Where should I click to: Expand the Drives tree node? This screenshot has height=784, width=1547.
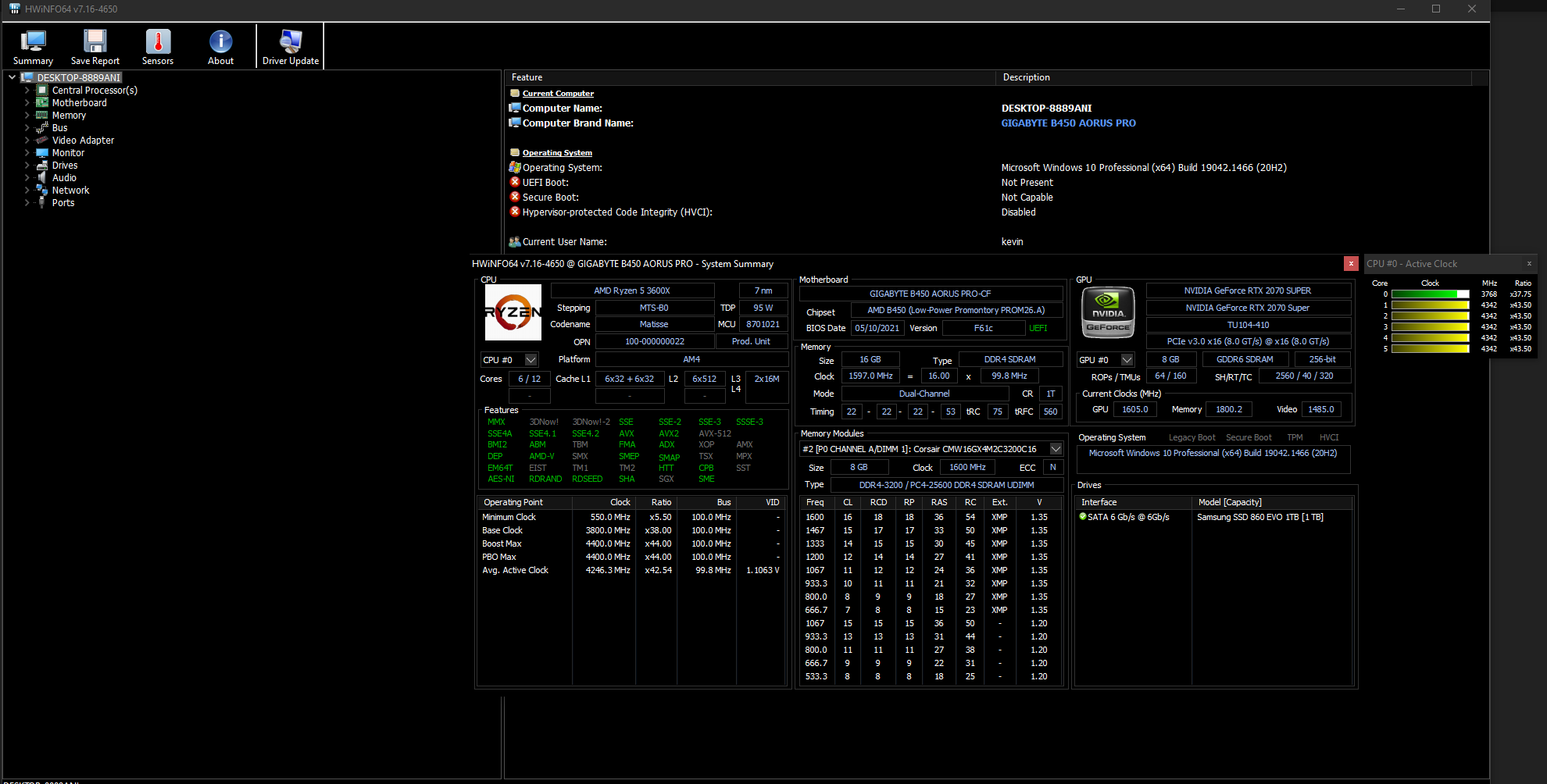pyautogui.click(x=27, y=166)
